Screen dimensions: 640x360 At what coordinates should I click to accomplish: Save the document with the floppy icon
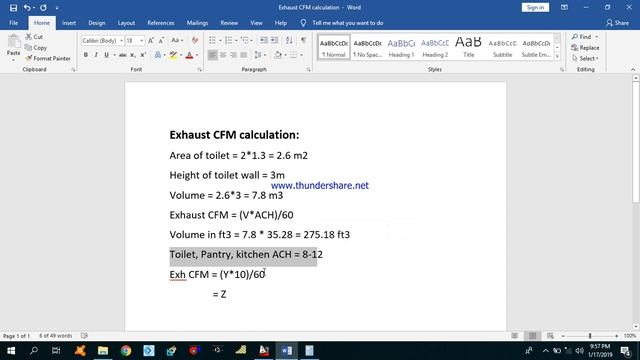tap(13, 7)
